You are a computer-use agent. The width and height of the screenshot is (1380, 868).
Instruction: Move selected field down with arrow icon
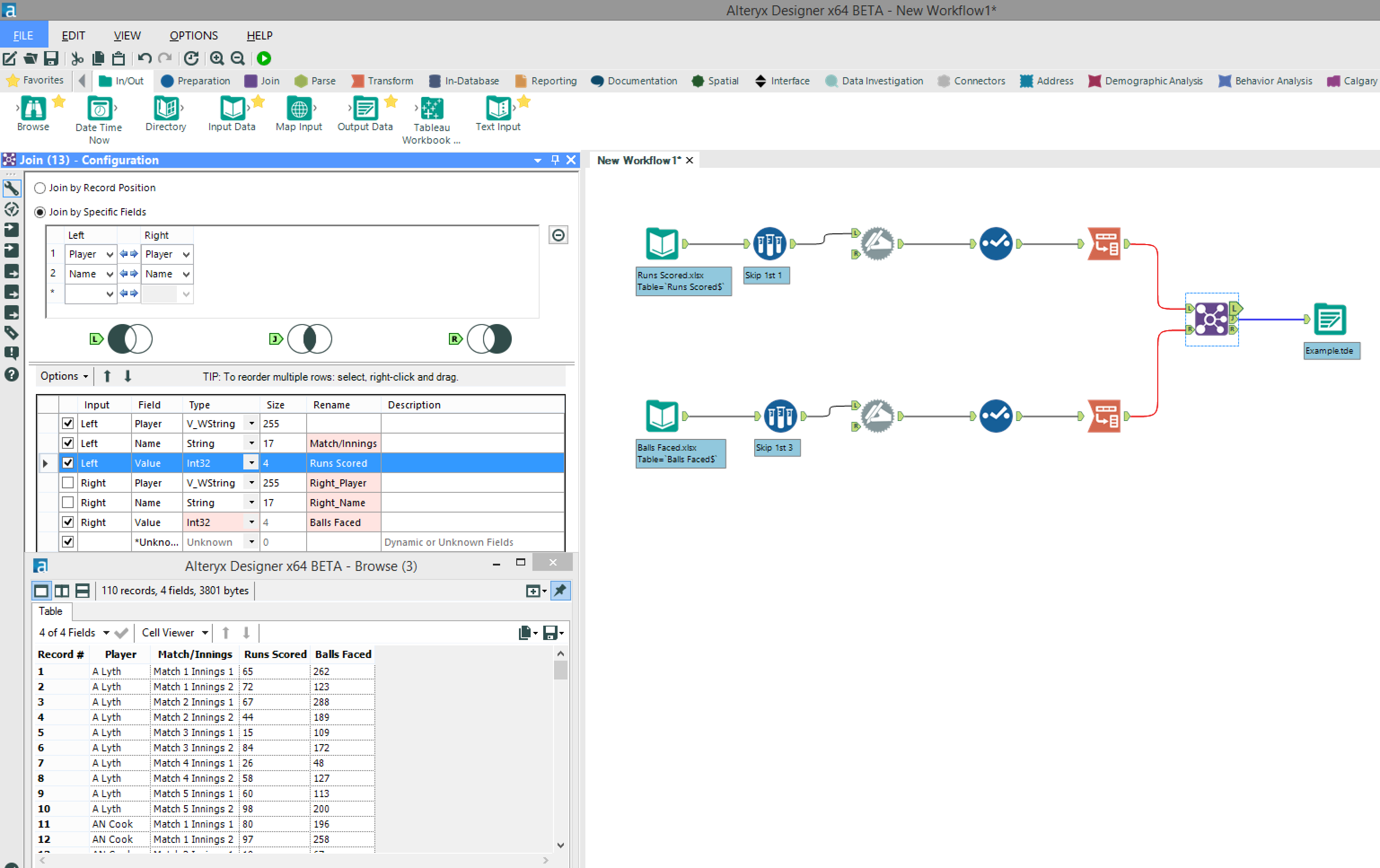click(128, 377)
